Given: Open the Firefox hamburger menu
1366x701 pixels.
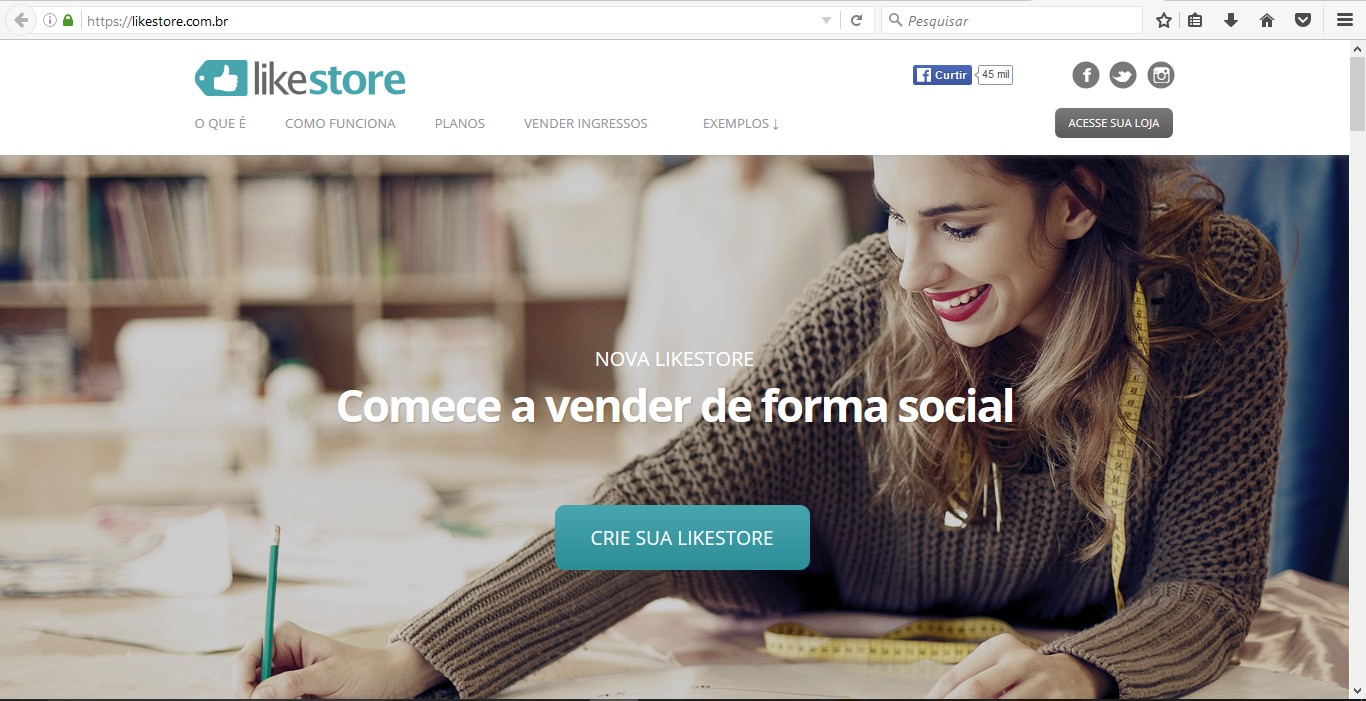Looking at the screenshot, I should (1345, 20).
